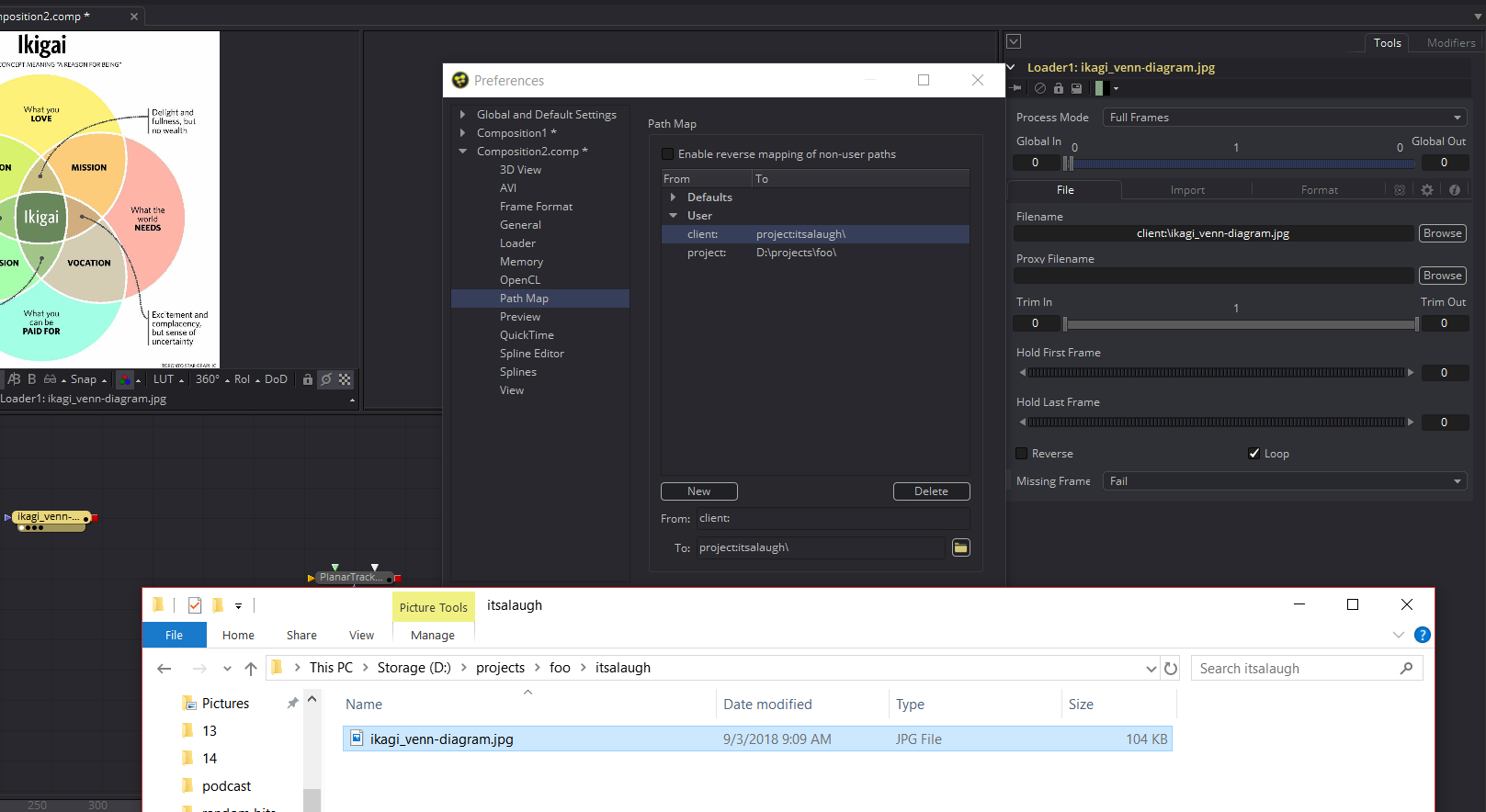Open the Process Mode dropdown

coord(1286,118)
